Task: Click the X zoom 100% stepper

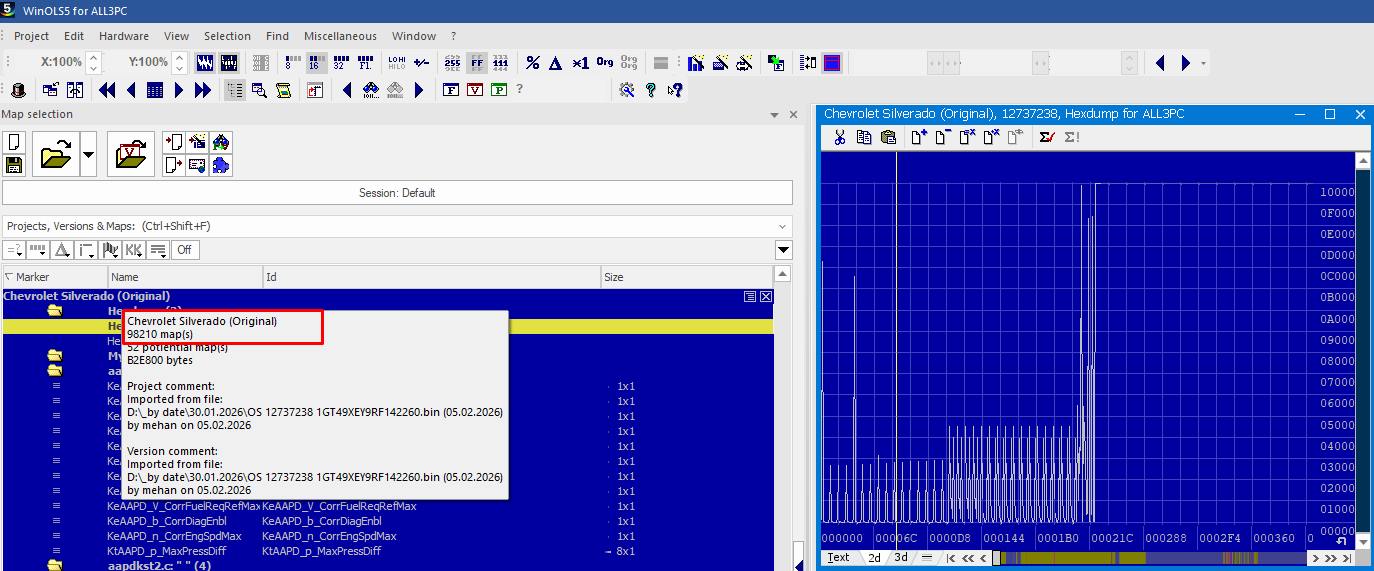Action: point(94,63)
